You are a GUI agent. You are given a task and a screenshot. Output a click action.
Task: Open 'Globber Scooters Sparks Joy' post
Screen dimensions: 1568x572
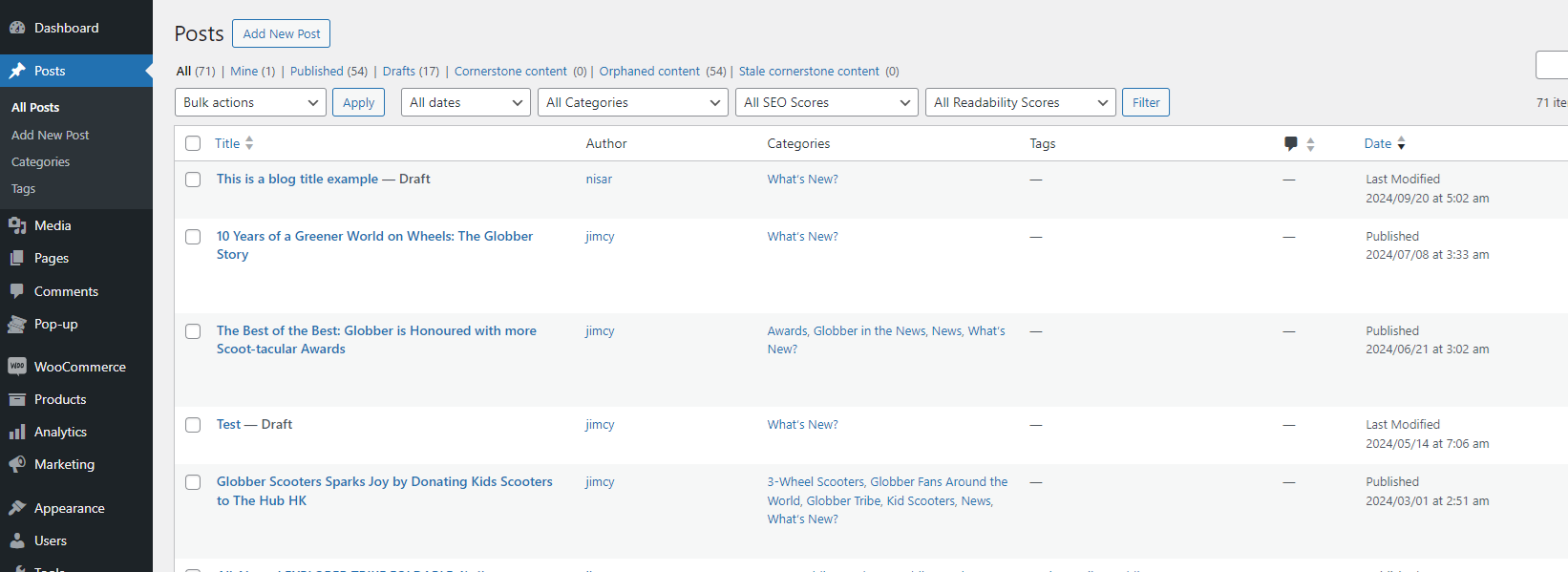[x=384, y=491]
